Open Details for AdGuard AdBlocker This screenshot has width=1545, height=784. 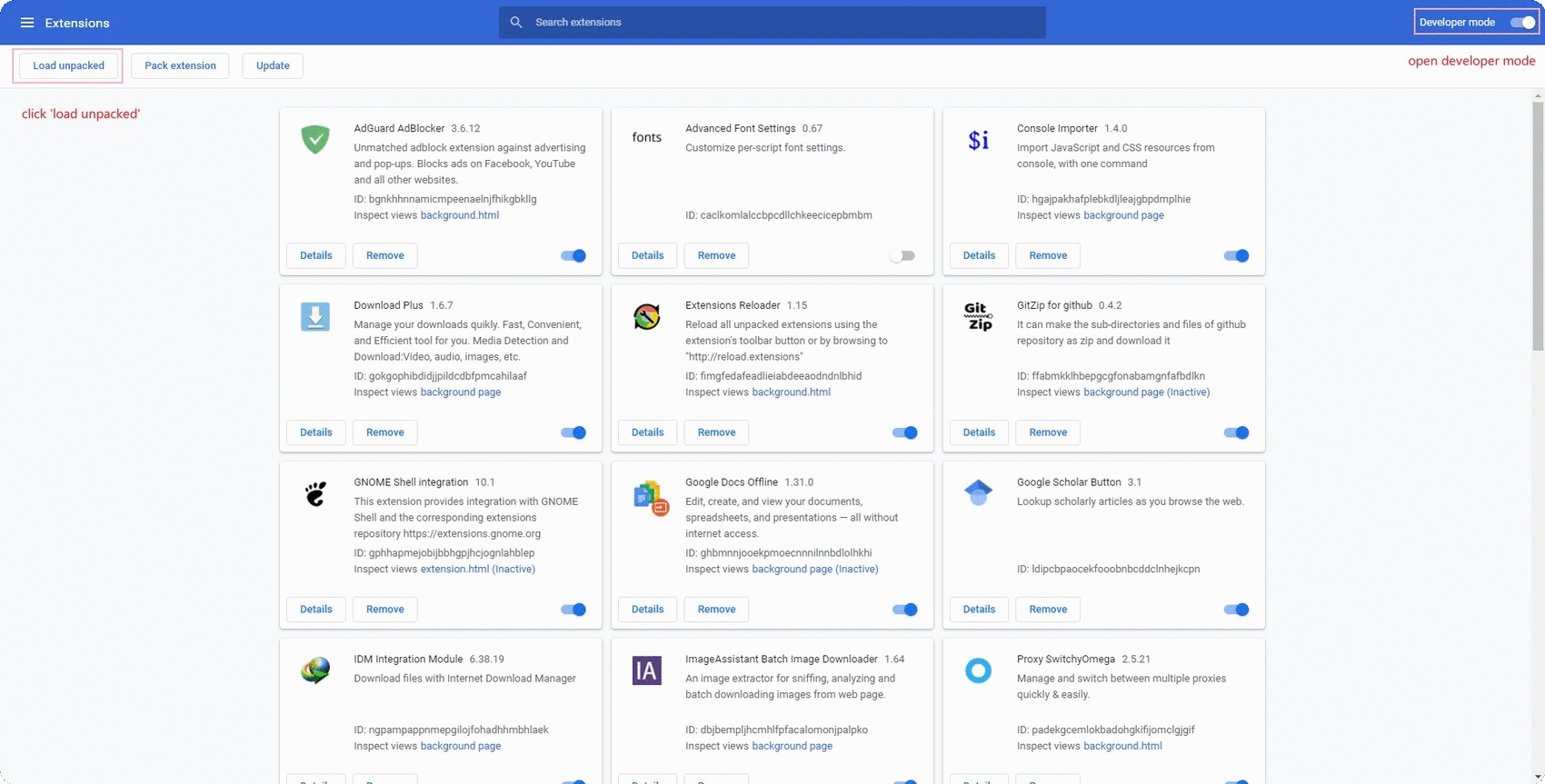click(x=316, y=255)
